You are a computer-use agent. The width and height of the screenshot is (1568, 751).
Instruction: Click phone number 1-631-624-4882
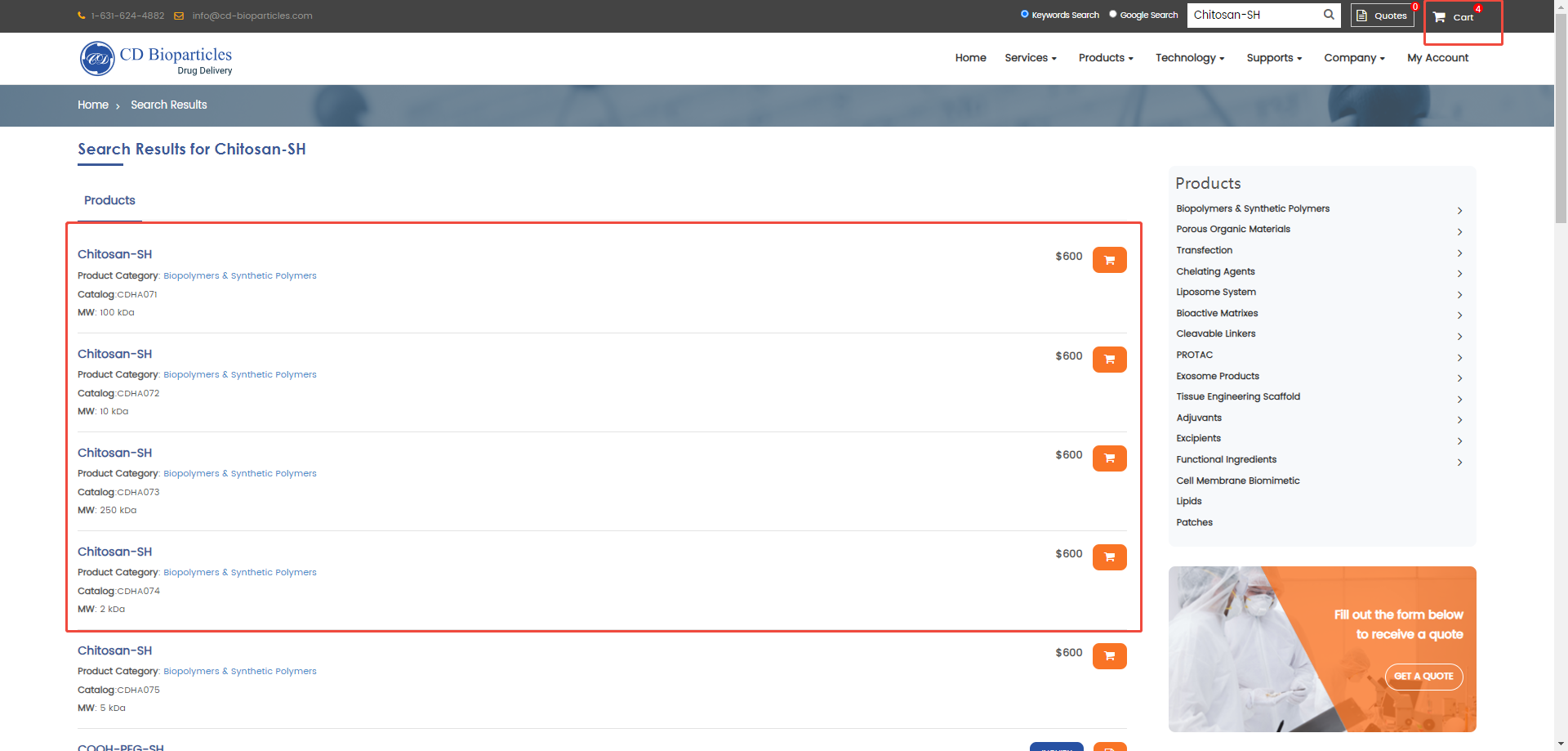tap(127, 16)
